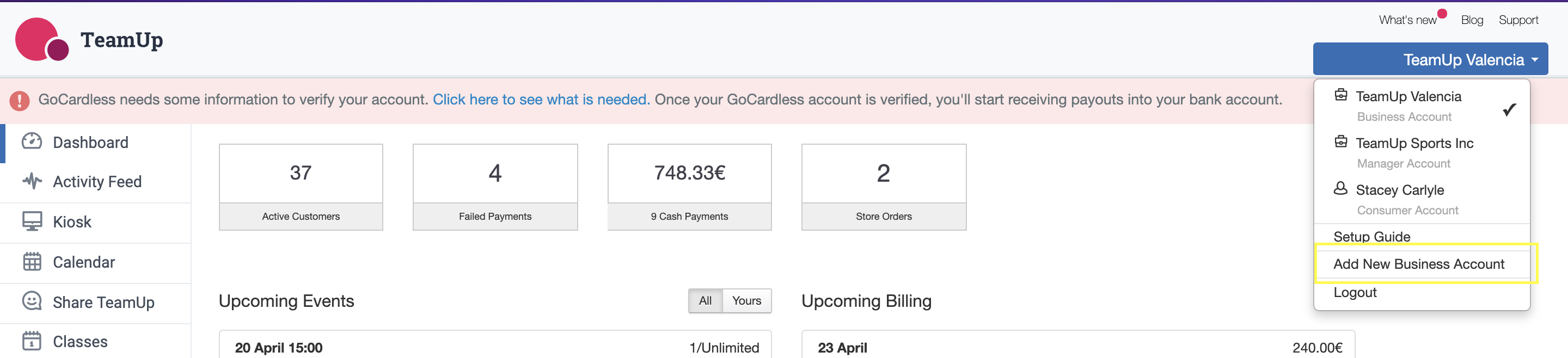Toggle Upcoming Events to All
Image resolution: width=1568 pixels, height=358 pixels.
pos(705,301)
